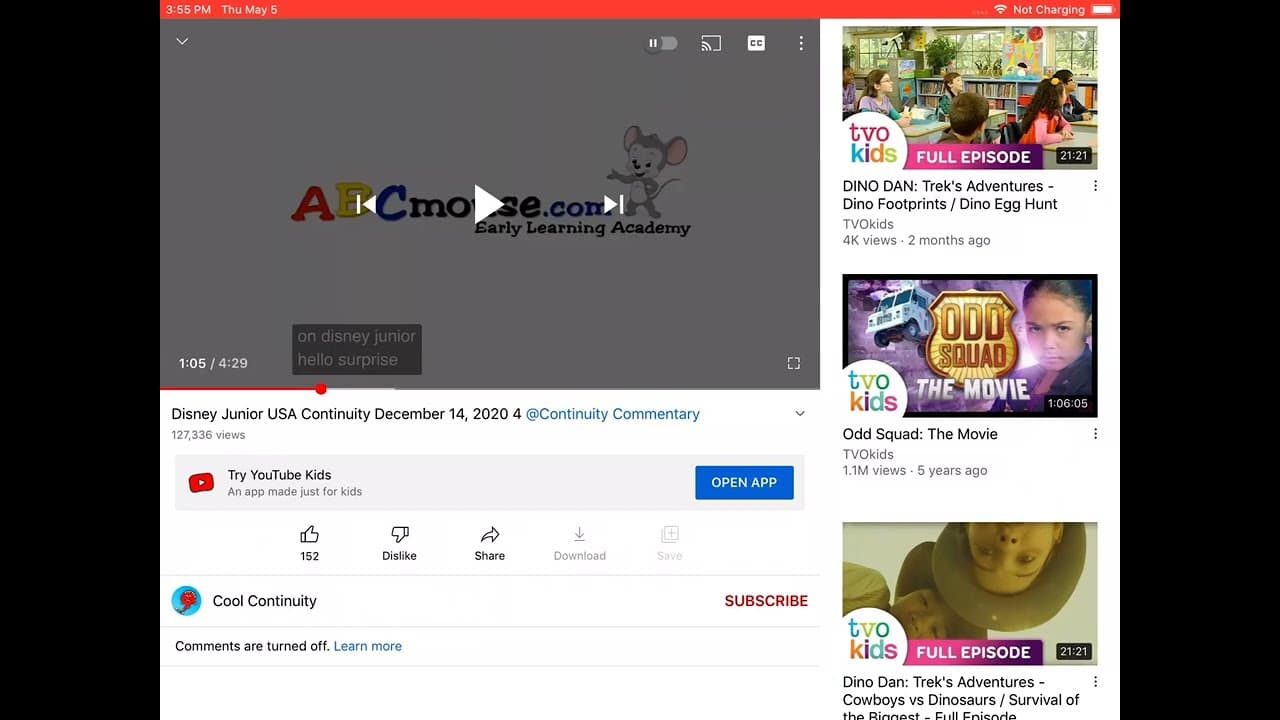Skip to previous video
Screen dimensions: 1280x720
tap(366, 204)
